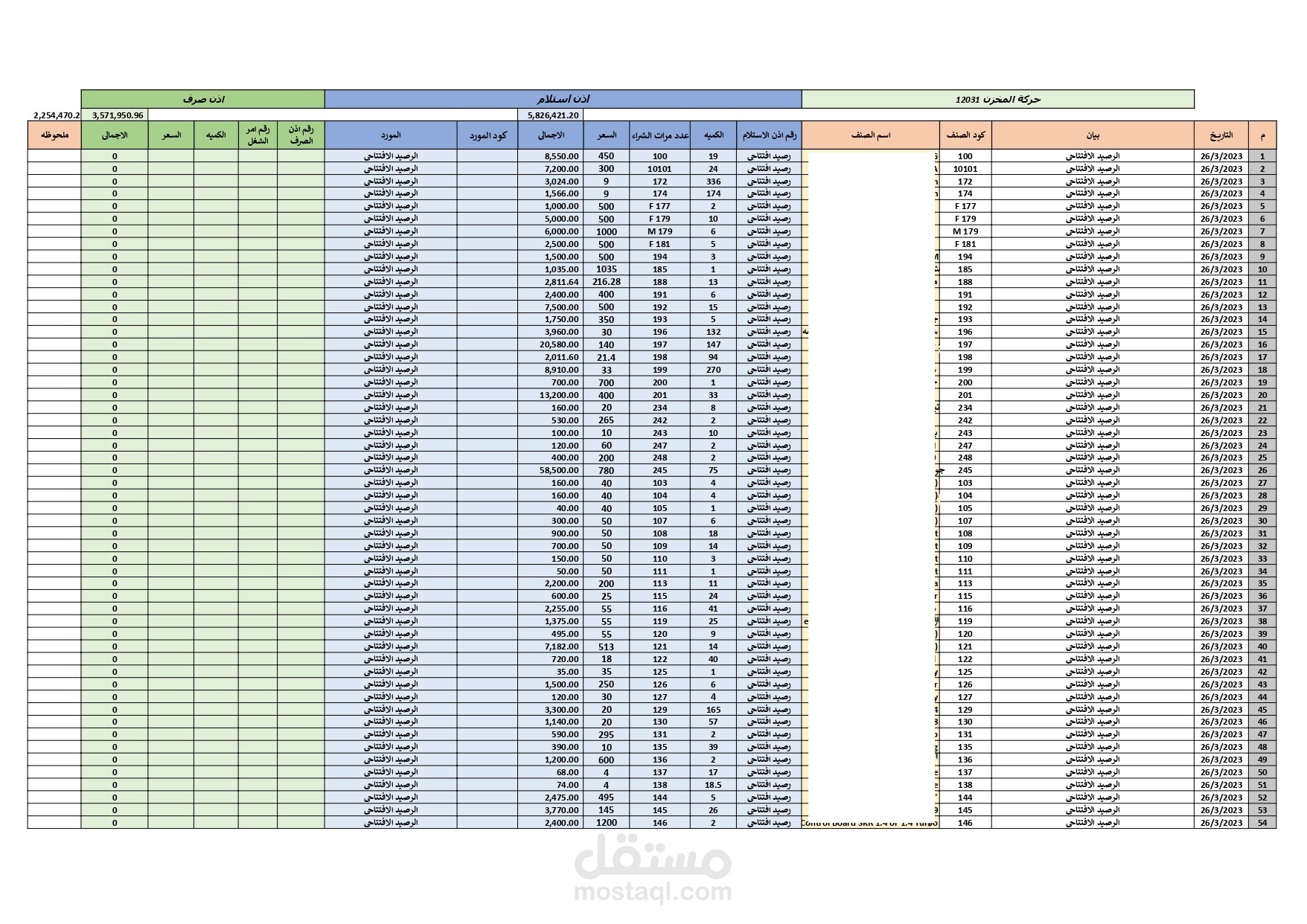Click the cell showing 3,960.00

tap(551, 332)
